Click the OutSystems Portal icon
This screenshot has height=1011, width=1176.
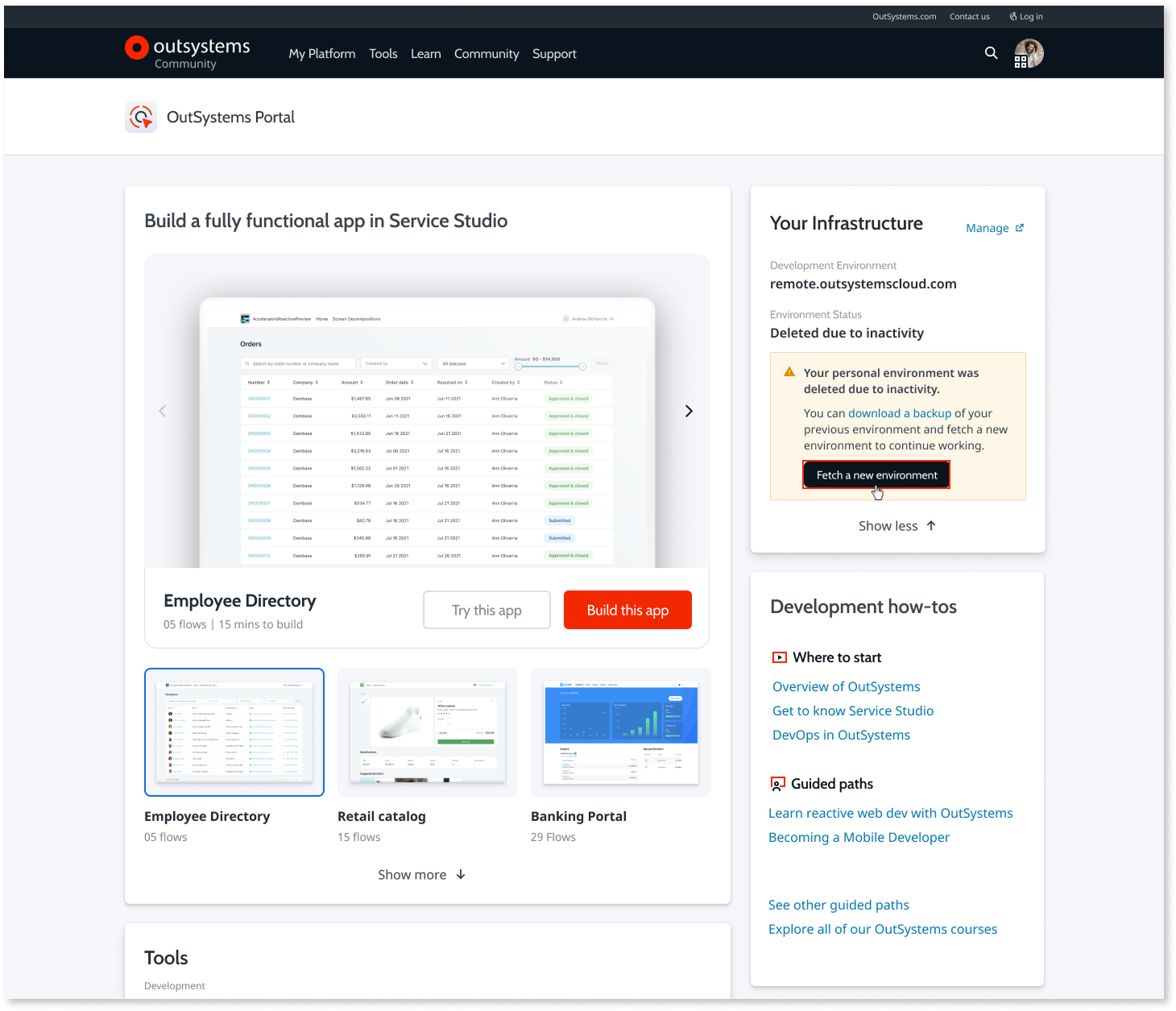click(x=141, y=117)
